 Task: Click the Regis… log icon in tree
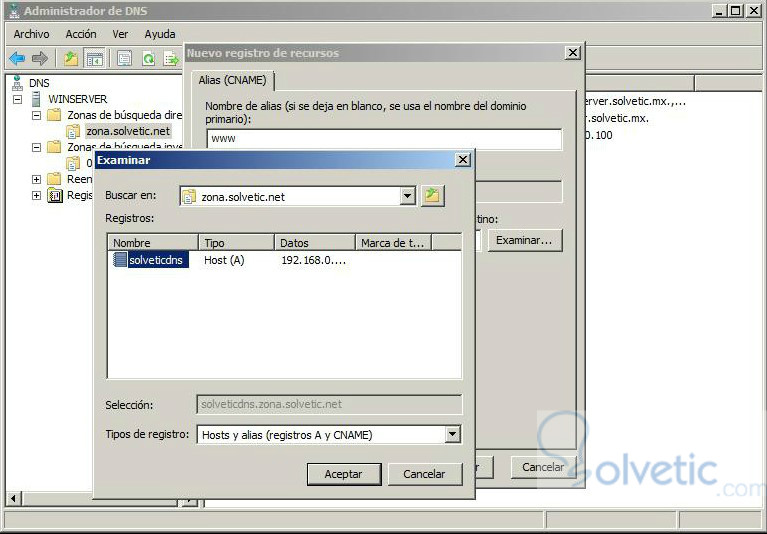click(x=55, y=195)
